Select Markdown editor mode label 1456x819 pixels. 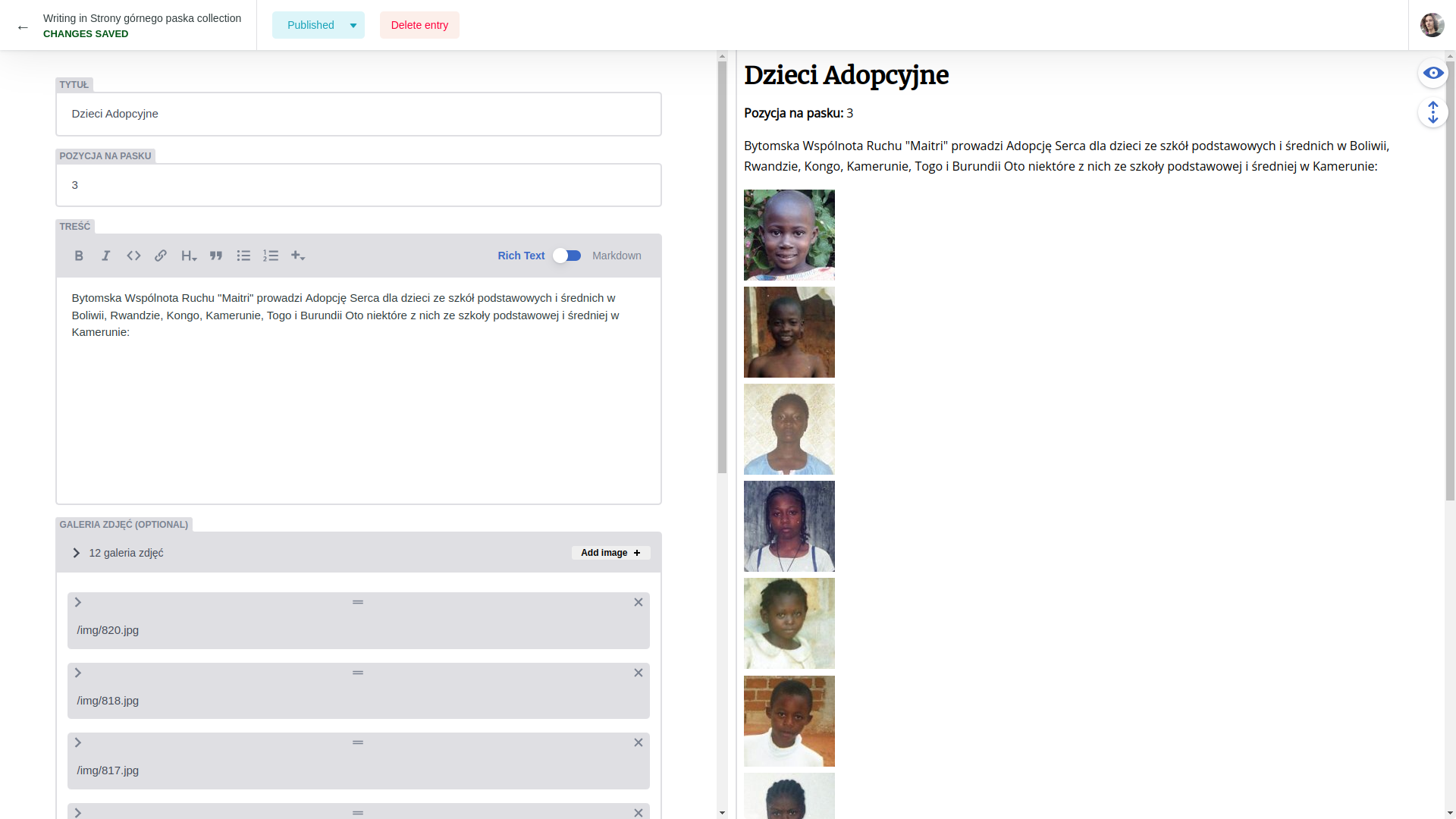click(617, 256)
